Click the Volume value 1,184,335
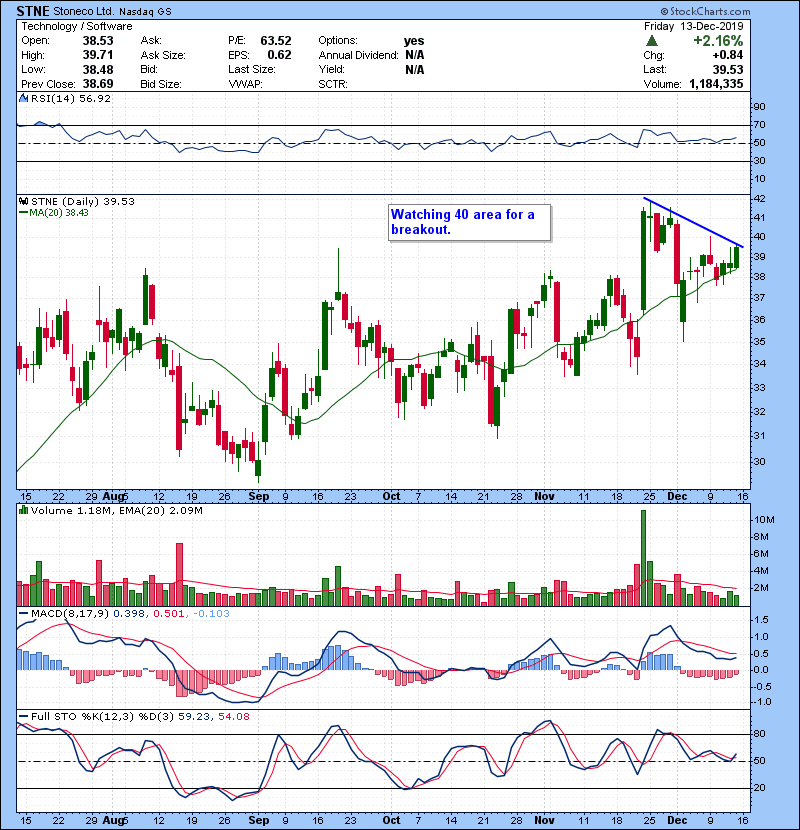Image resolution: width=800 pixels, height=830 pixels. point(716,84)
